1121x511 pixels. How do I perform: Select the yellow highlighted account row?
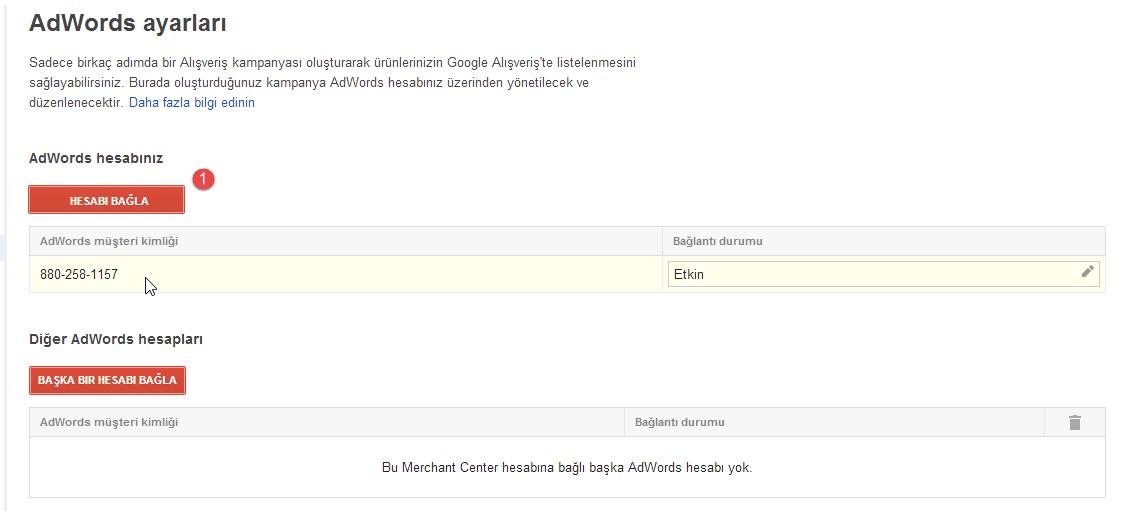click(400, 274)
